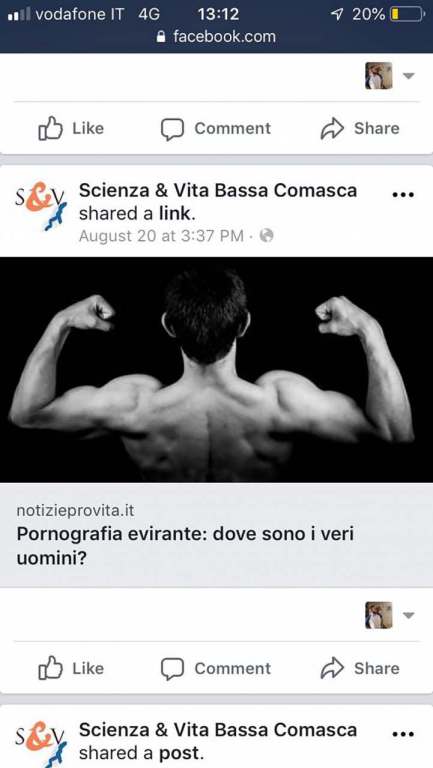
Task: Like the notizieprovita.it link post
Action: coord(71,668)
